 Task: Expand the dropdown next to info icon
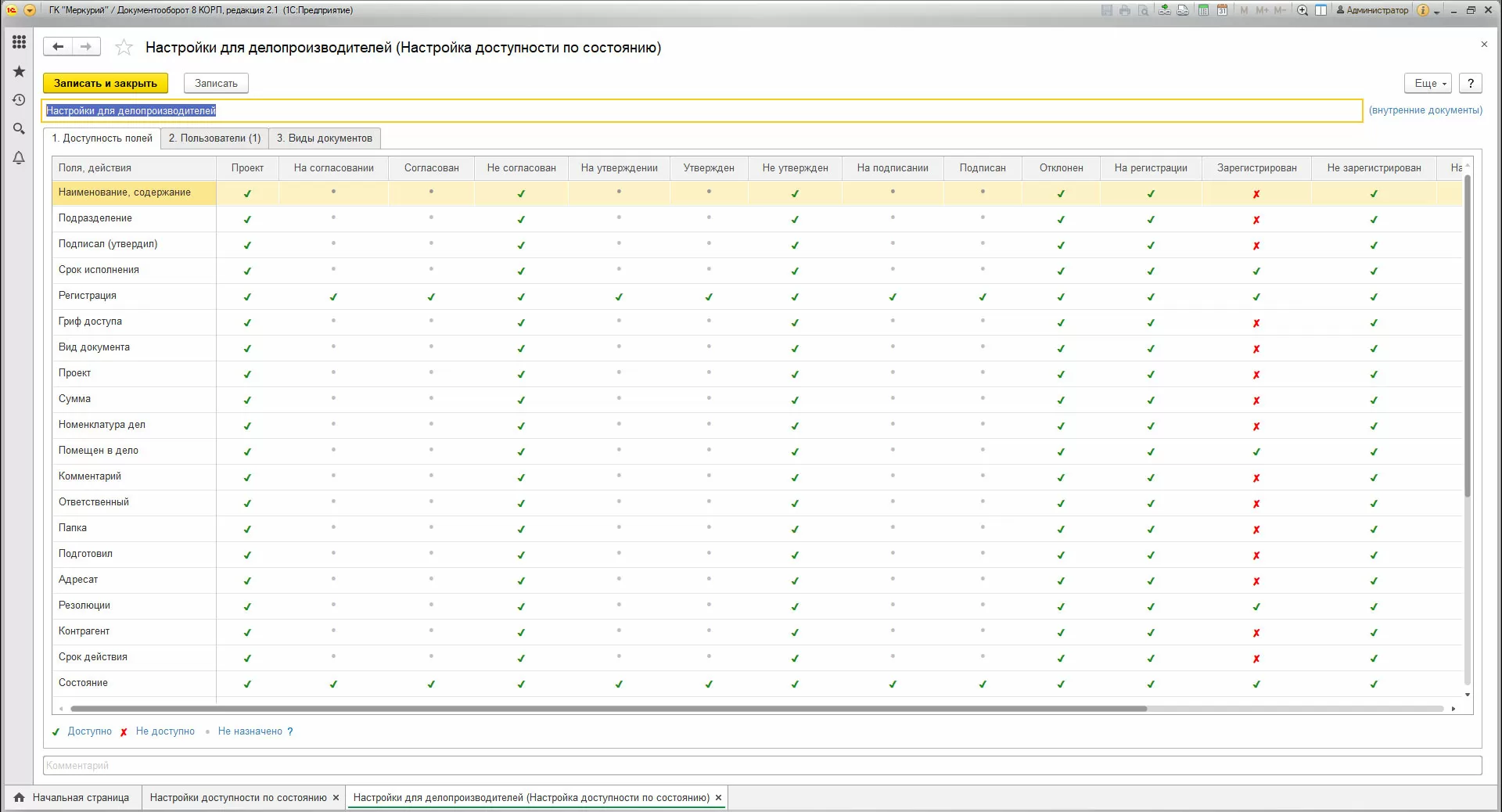coord(1437,12)
